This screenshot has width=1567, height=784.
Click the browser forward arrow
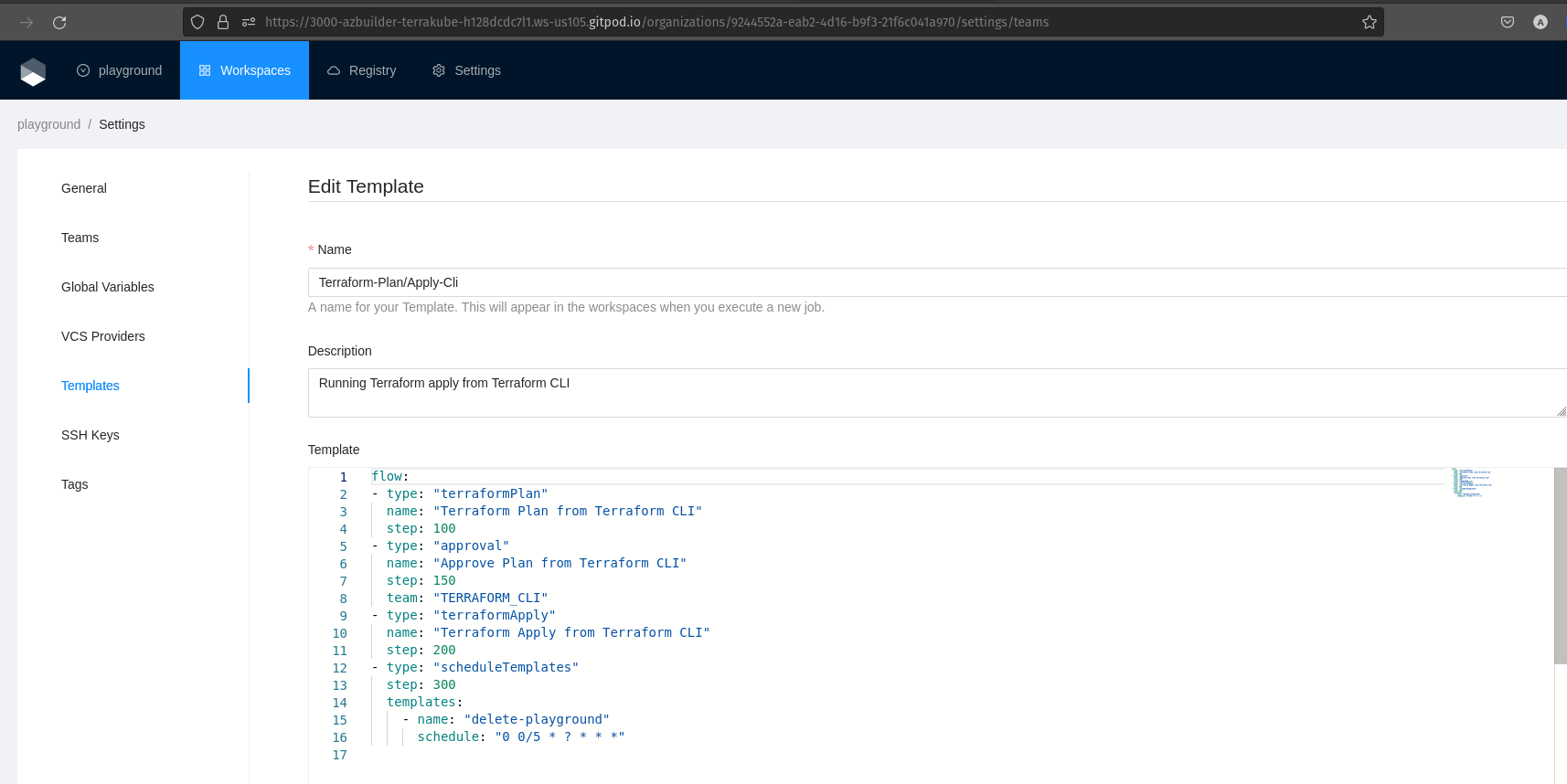tap(27, 22)
